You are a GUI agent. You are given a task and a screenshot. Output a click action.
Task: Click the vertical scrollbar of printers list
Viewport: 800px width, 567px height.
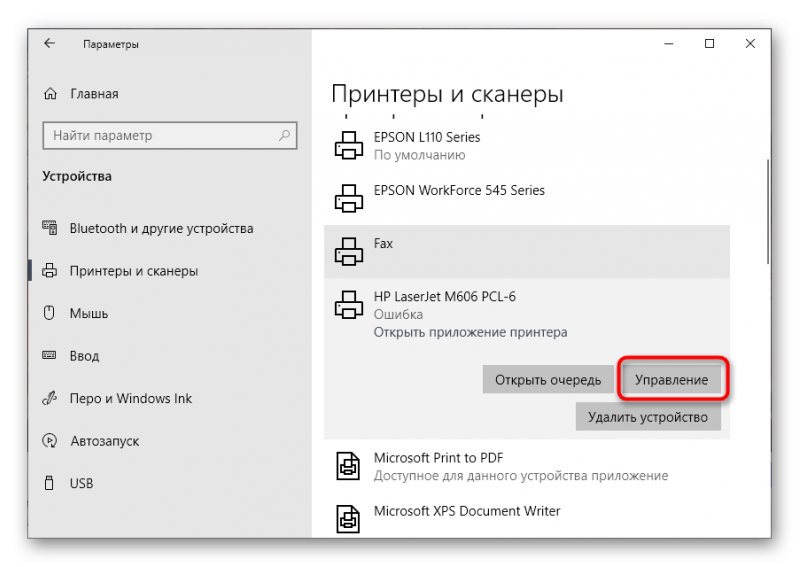click(767, 212)
